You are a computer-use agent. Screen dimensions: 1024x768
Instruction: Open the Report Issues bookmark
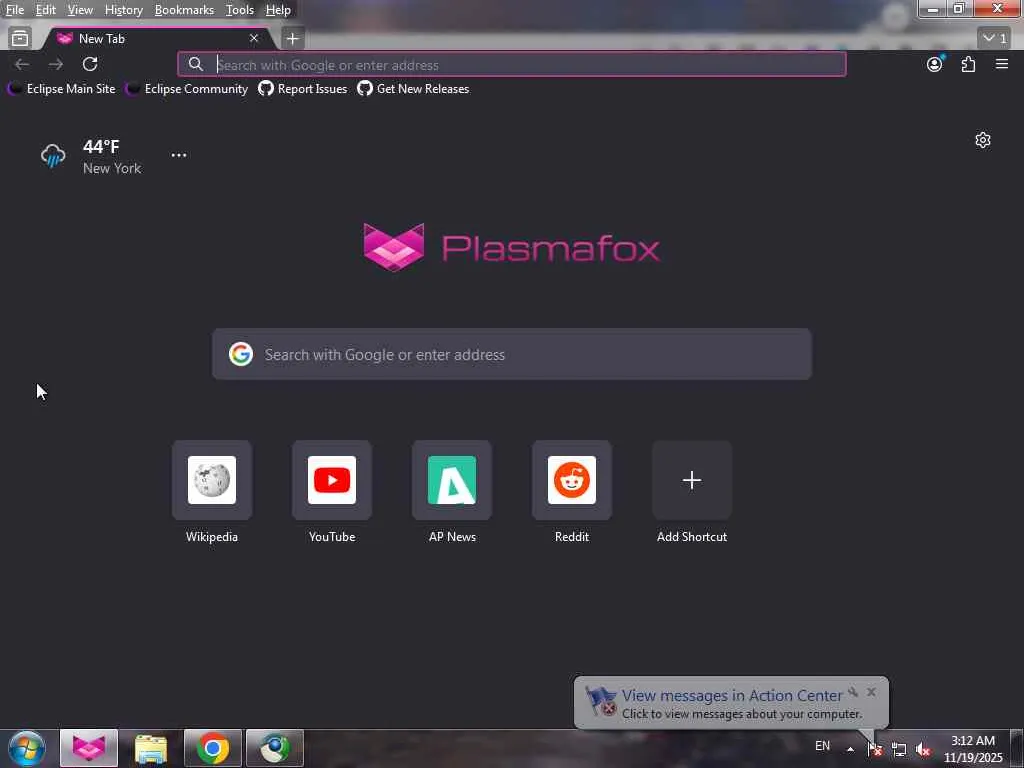pos(303,89)
